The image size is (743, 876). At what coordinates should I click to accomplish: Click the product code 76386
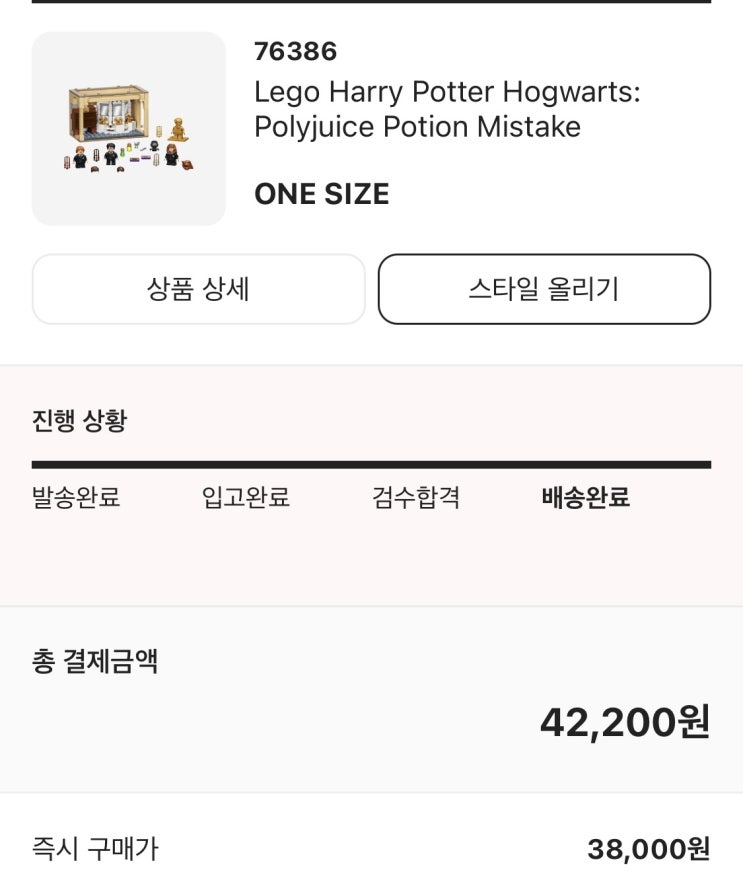click(295, 51)
